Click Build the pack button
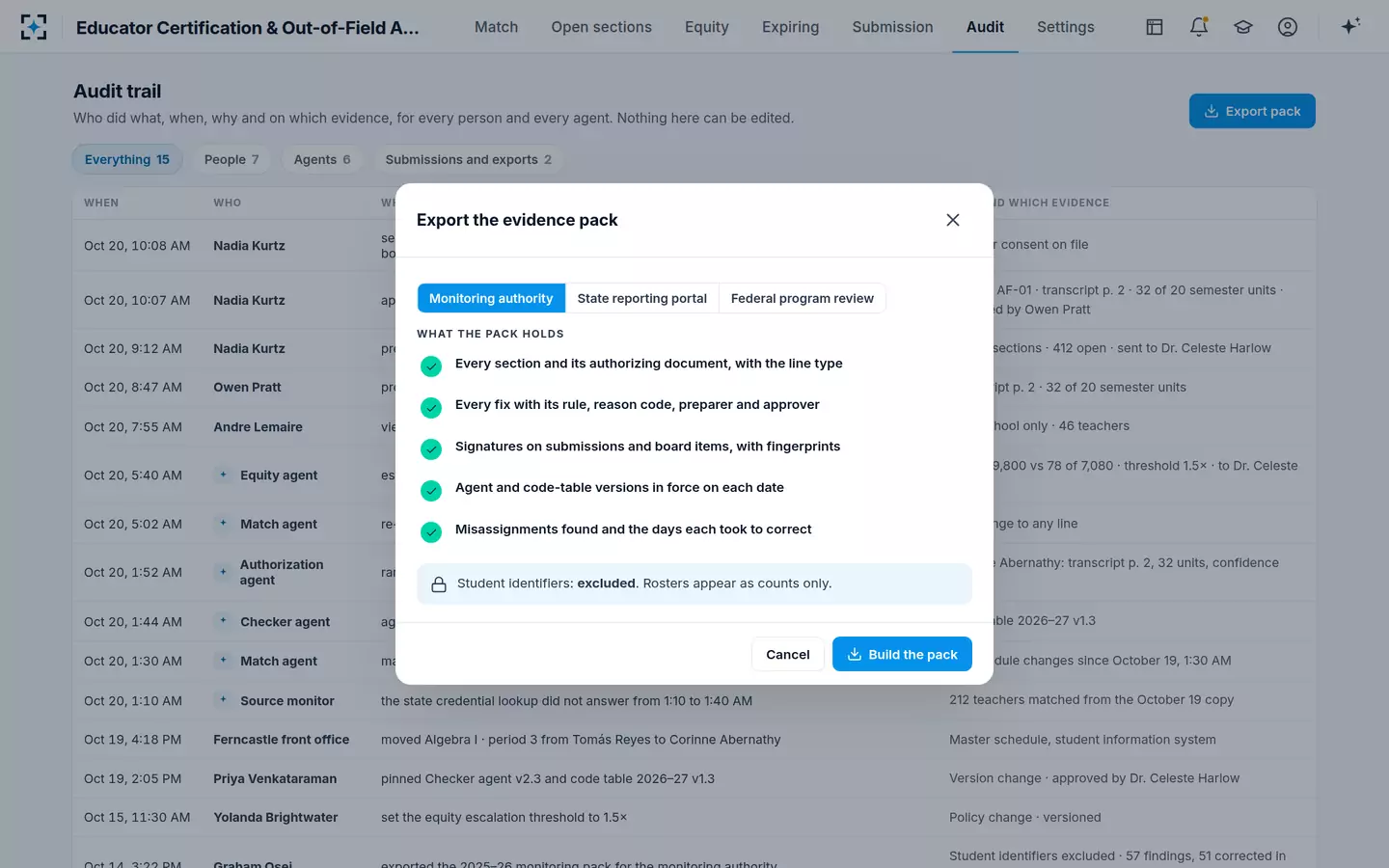Screen dimensions: 1389x868 [x=902, y=654]
